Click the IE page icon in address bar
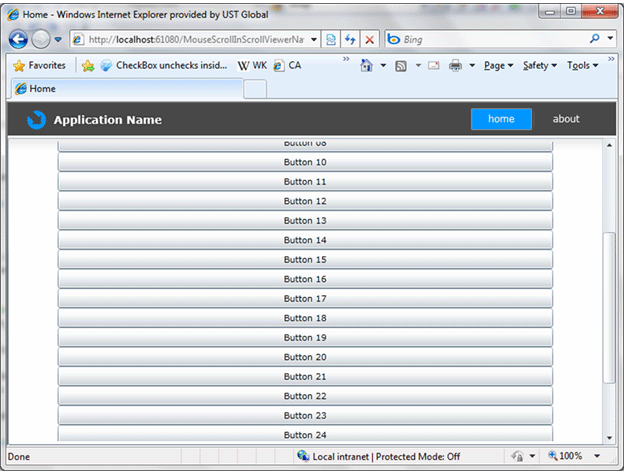The image size is (627, 472). coord(78,39)
